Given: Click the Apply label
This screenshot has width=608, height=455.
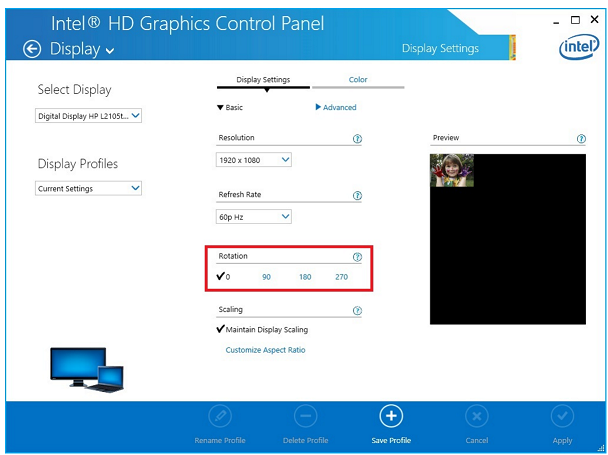Looking at the screenshot, I should click(562, 441).
